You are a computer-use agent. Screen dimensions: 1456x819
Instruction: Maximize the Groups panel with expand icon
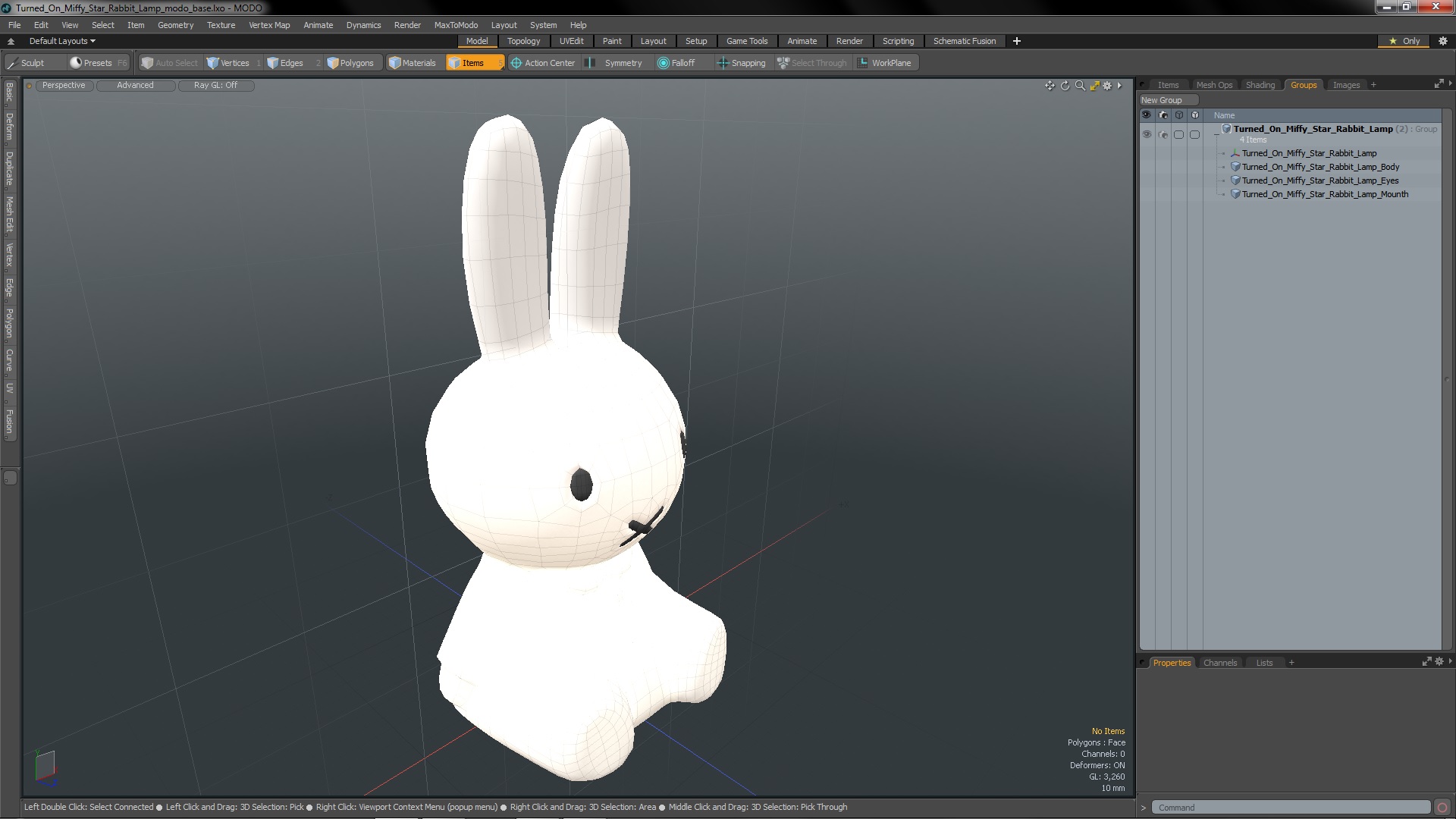pos(1439,84)
